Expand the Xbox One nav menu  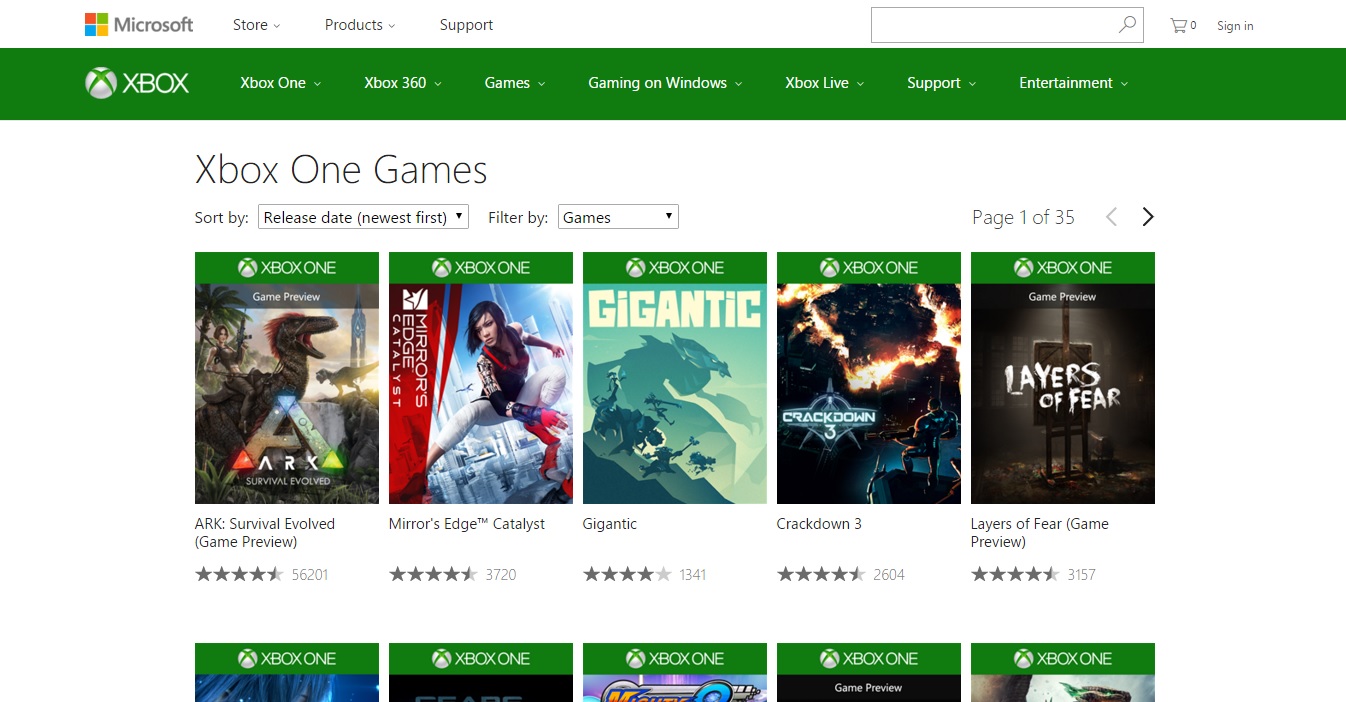pyautogui.click(x=281, y=83)
